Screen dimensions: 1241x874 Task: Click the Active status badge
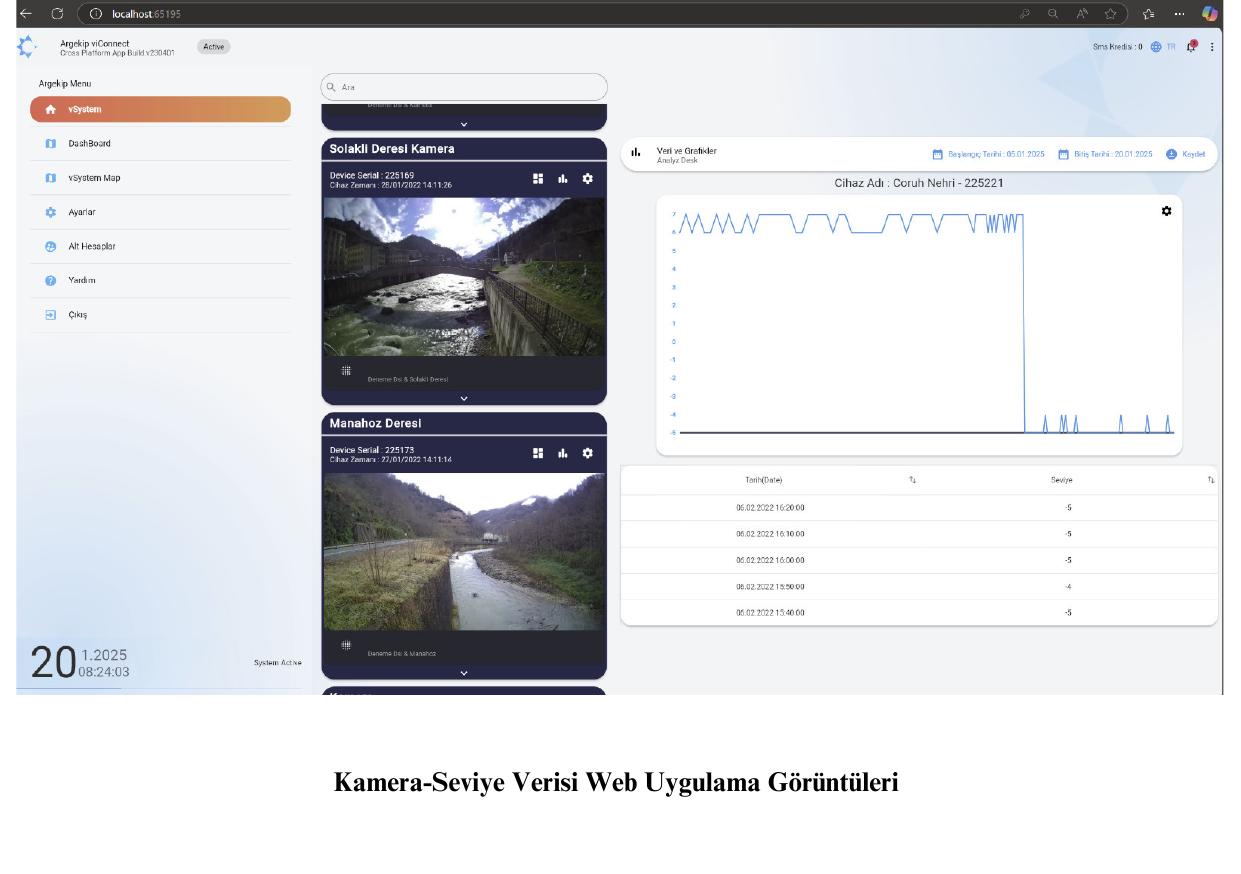coord(214,46)
